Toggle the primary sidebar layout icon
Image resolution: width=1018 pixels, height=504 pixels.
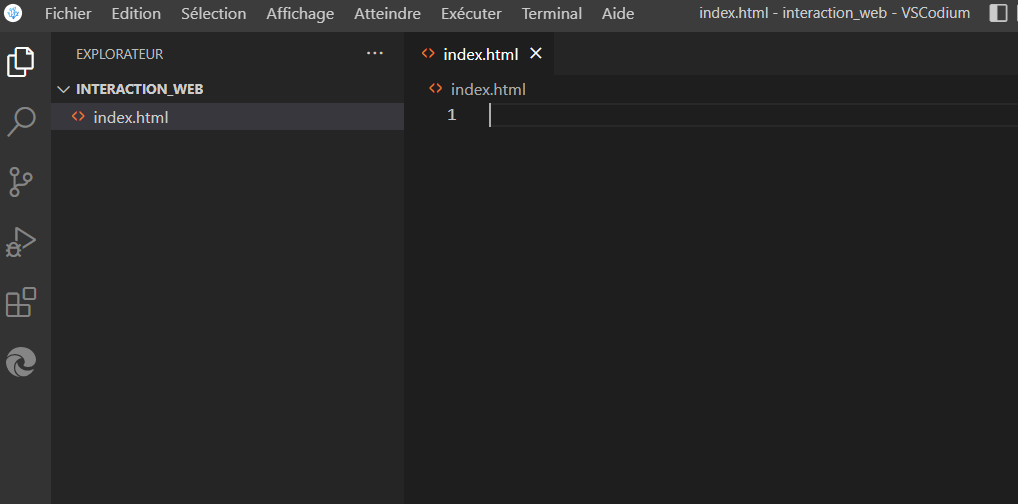point(998,14)
